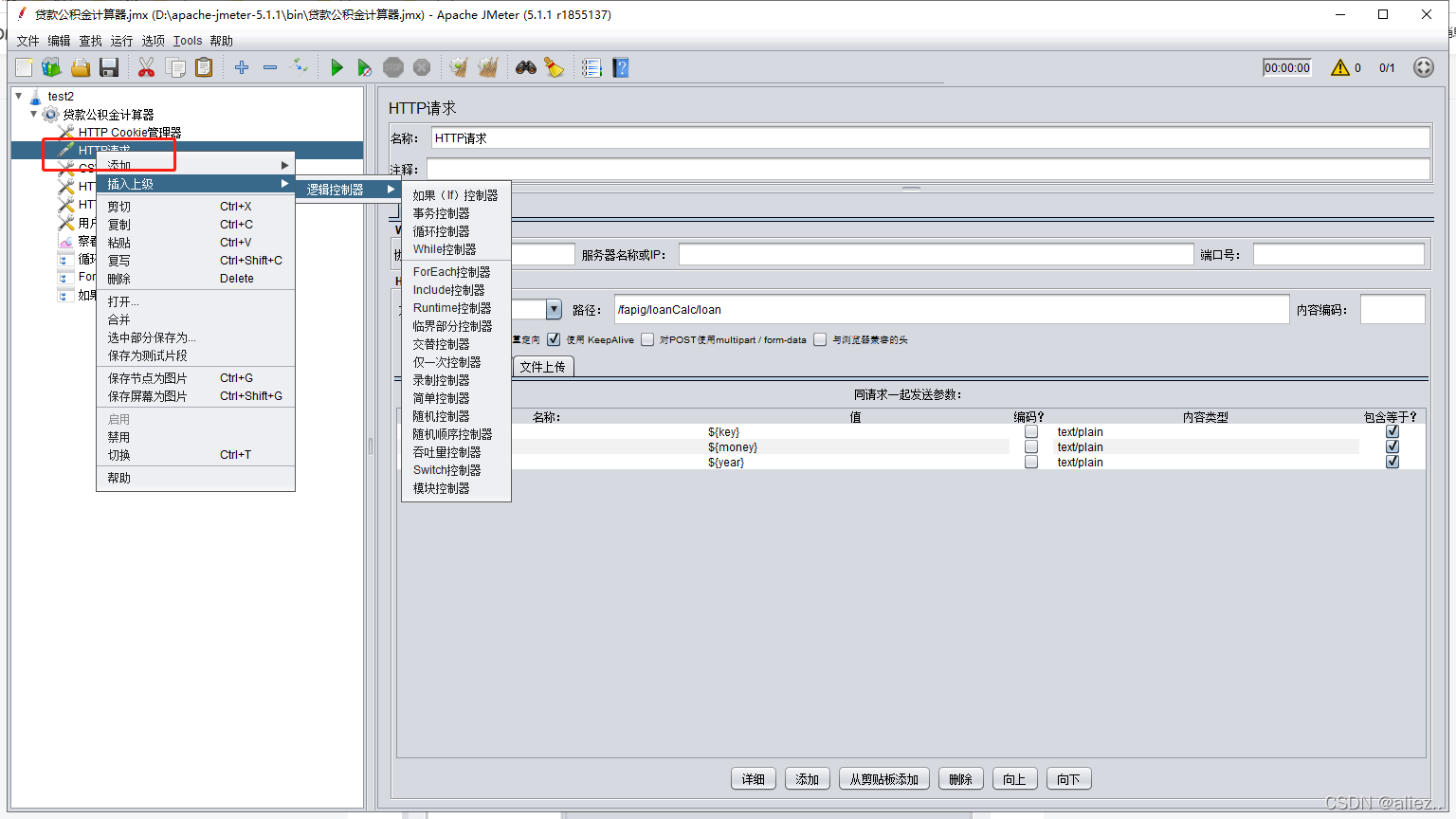Screen dimensions: 1456x819
Task: Open Help with the question mark icon
Action: tap(621, 67)
